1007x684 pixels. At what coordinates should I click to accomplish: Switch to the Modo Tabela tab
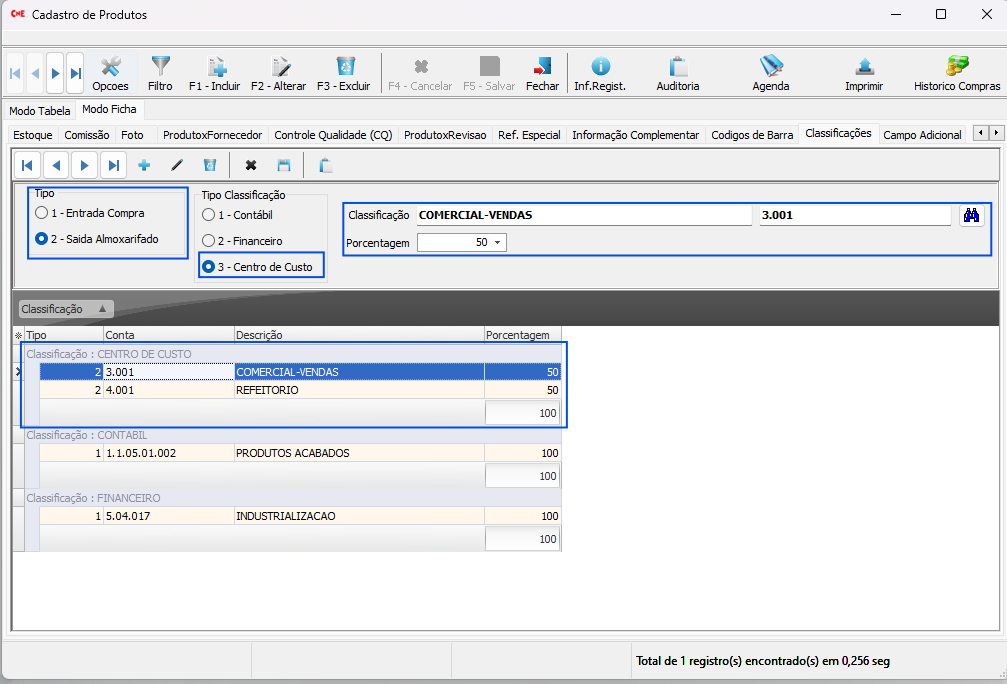(x=40, y=111)
